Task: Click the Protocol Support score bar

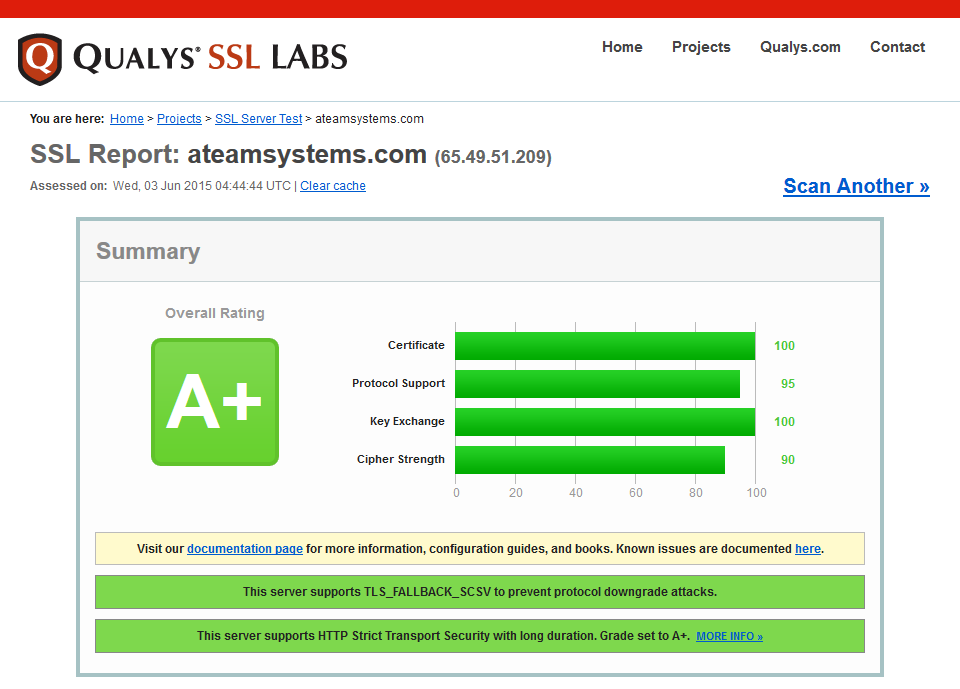Action: tap(598, 384)
